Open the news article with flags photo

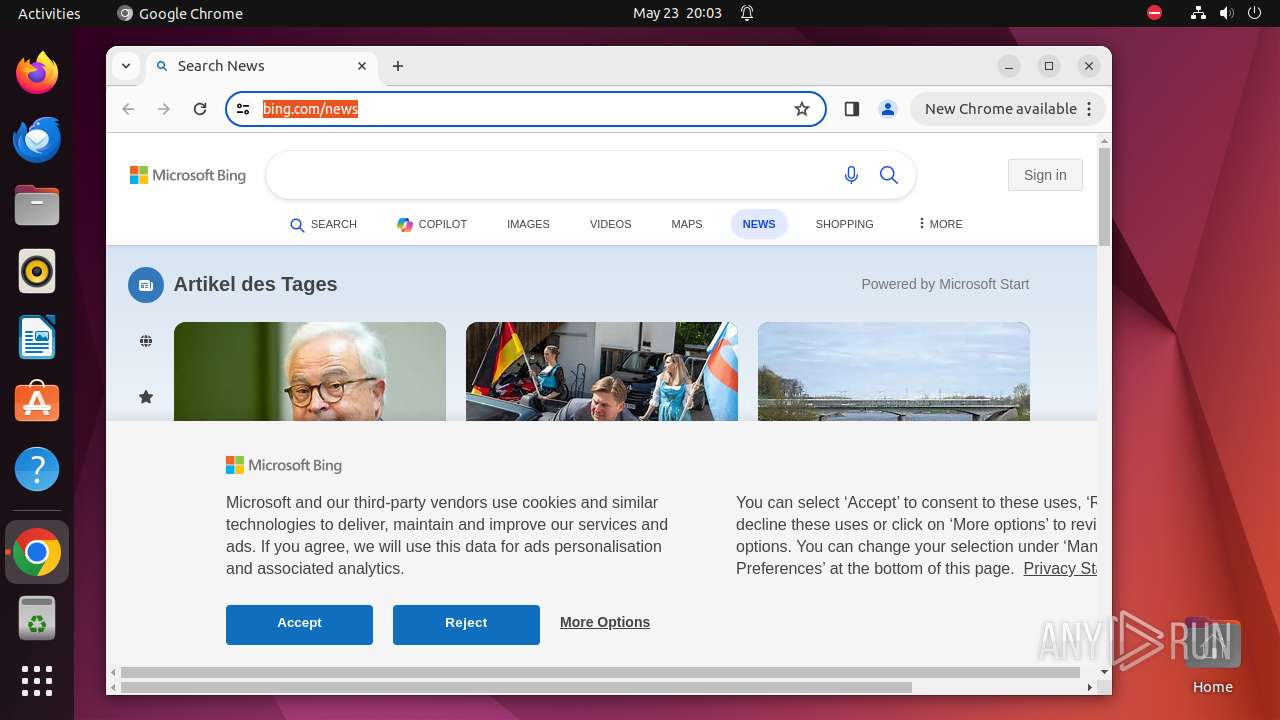click(x=602, y=371)
